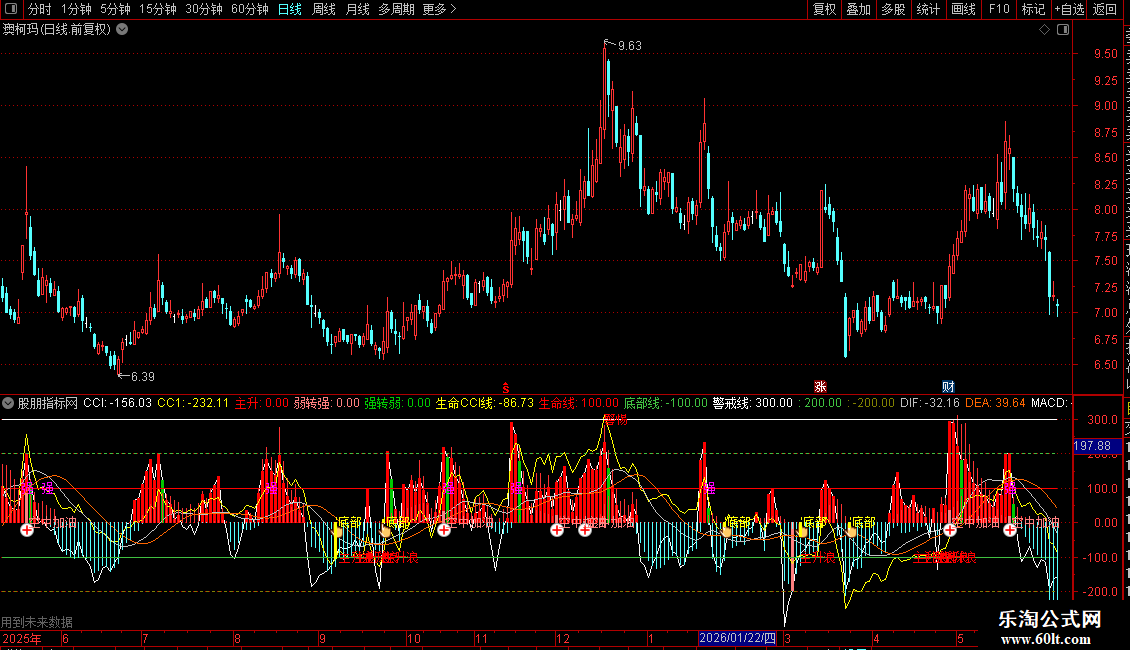This screenshot has width=1130, height=650.
Task: Click the 弱转强: 0.00 legend entry
Action: click(326, 403)
